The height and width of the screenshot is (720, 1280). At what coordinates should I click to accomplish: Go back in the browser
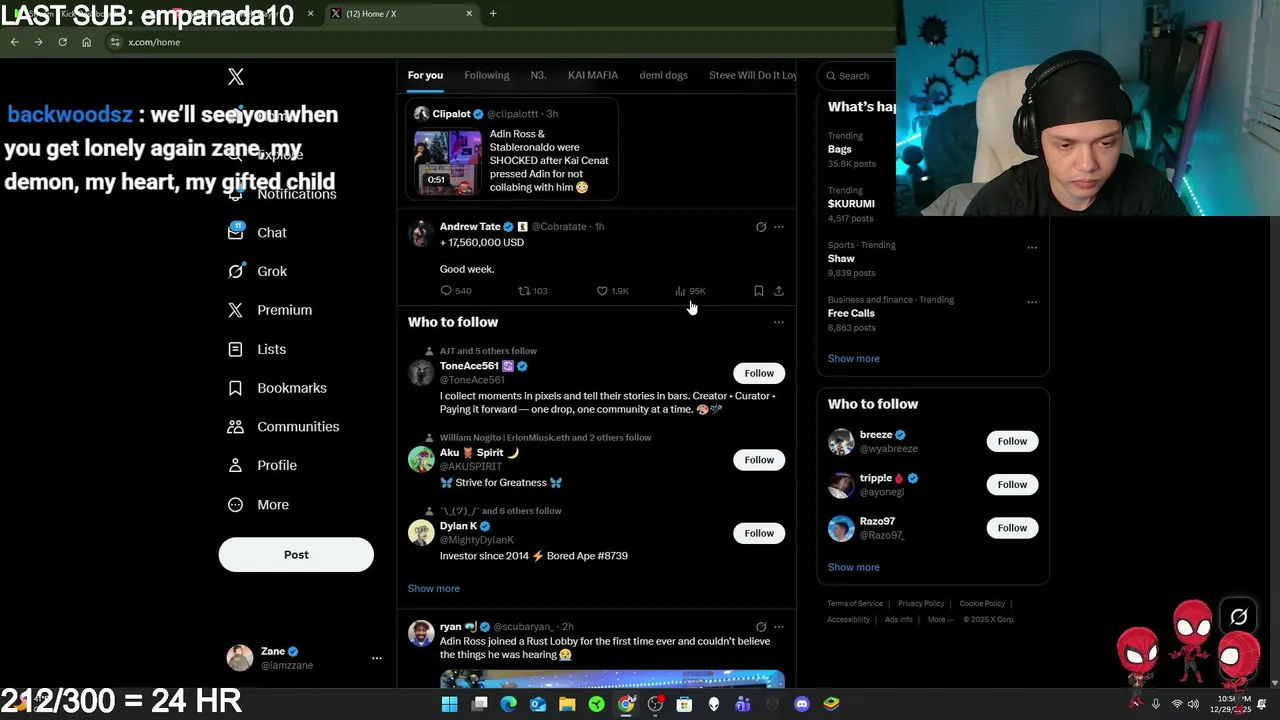coord(14,42)
